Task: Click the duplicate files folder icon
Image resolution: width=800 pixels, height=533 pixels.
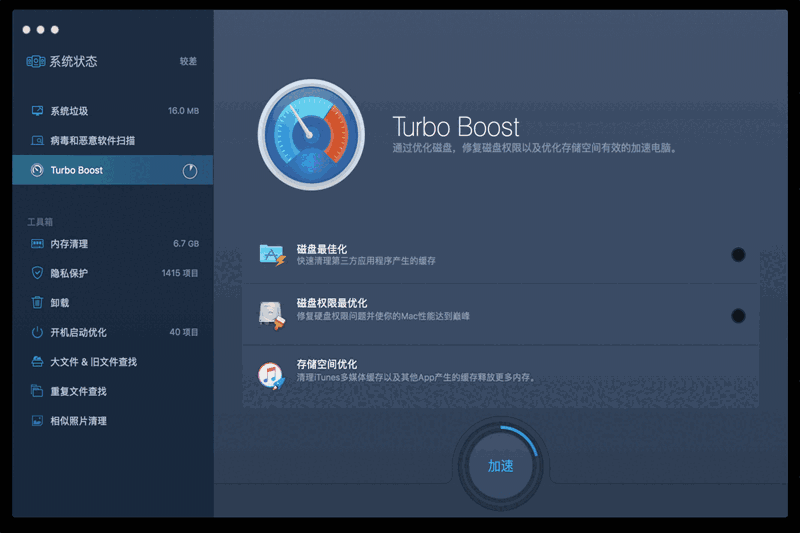Action: [x=37, y=391]
